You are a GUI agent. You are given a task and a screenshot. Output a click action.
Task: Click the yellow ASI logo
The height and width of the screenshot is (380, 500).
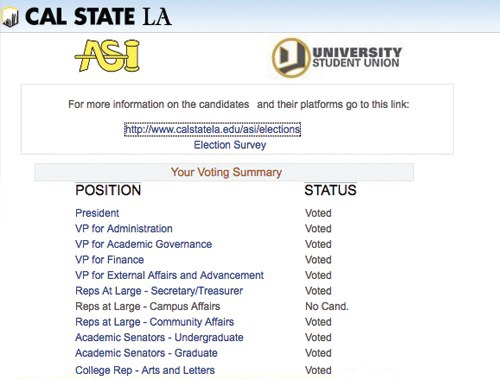pos(107,56)
